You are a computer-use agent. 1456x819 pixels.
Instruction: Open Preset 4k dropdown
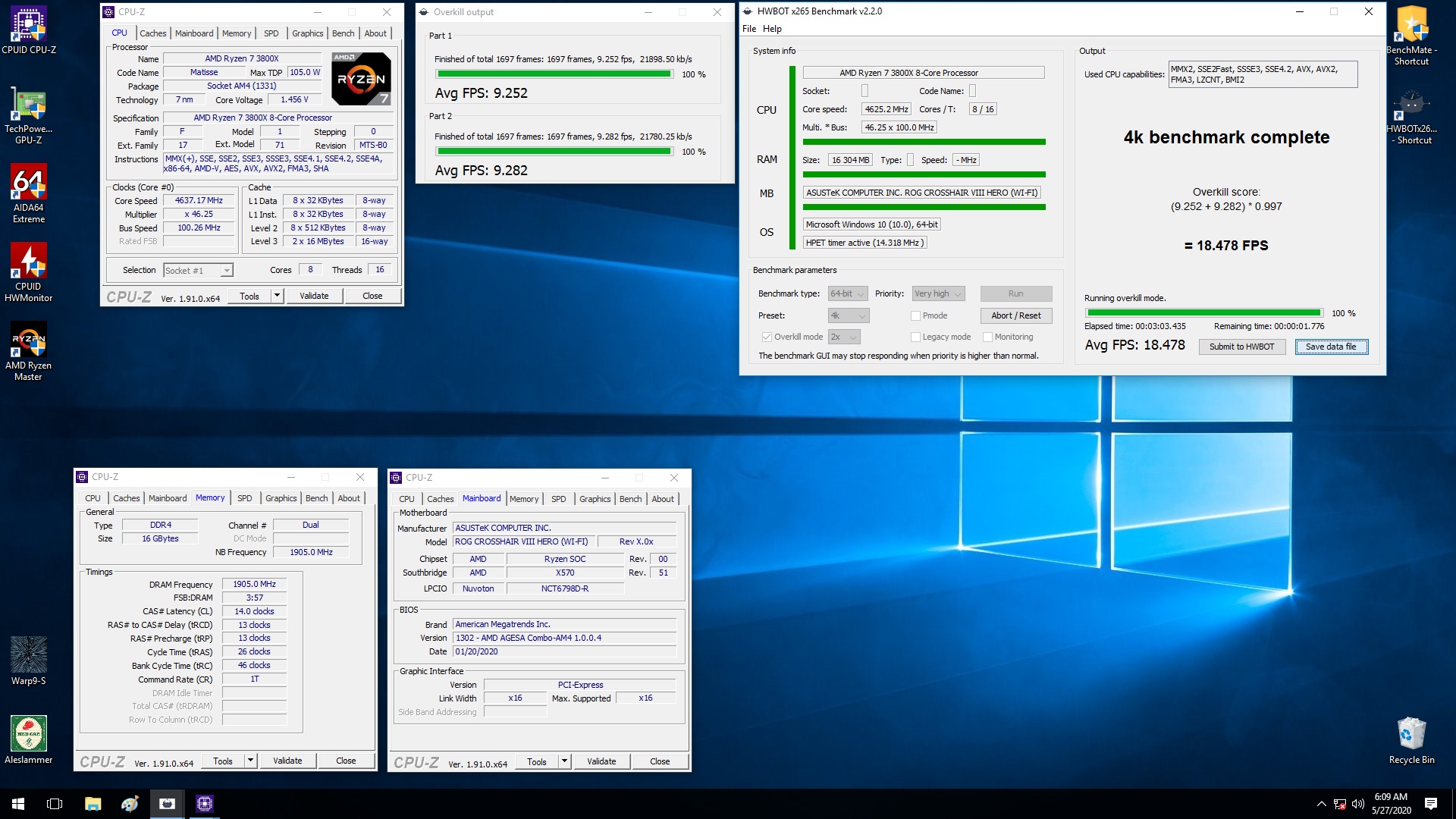848,315
